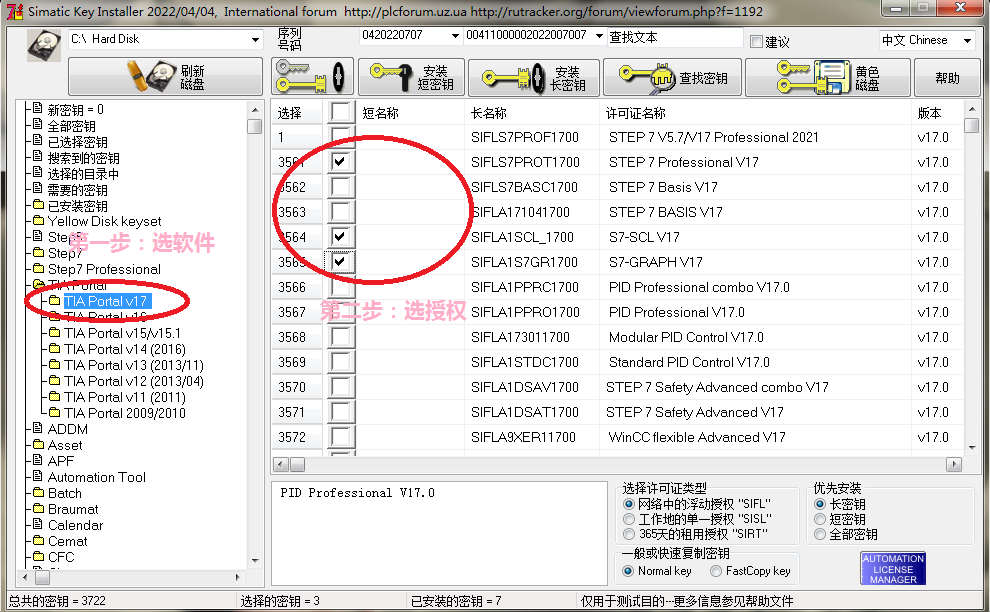Image resolution: width=990 pixels, height=612 pixels.
Task: Select floating license "SIFL" radio button
Action: click(628, 504)
